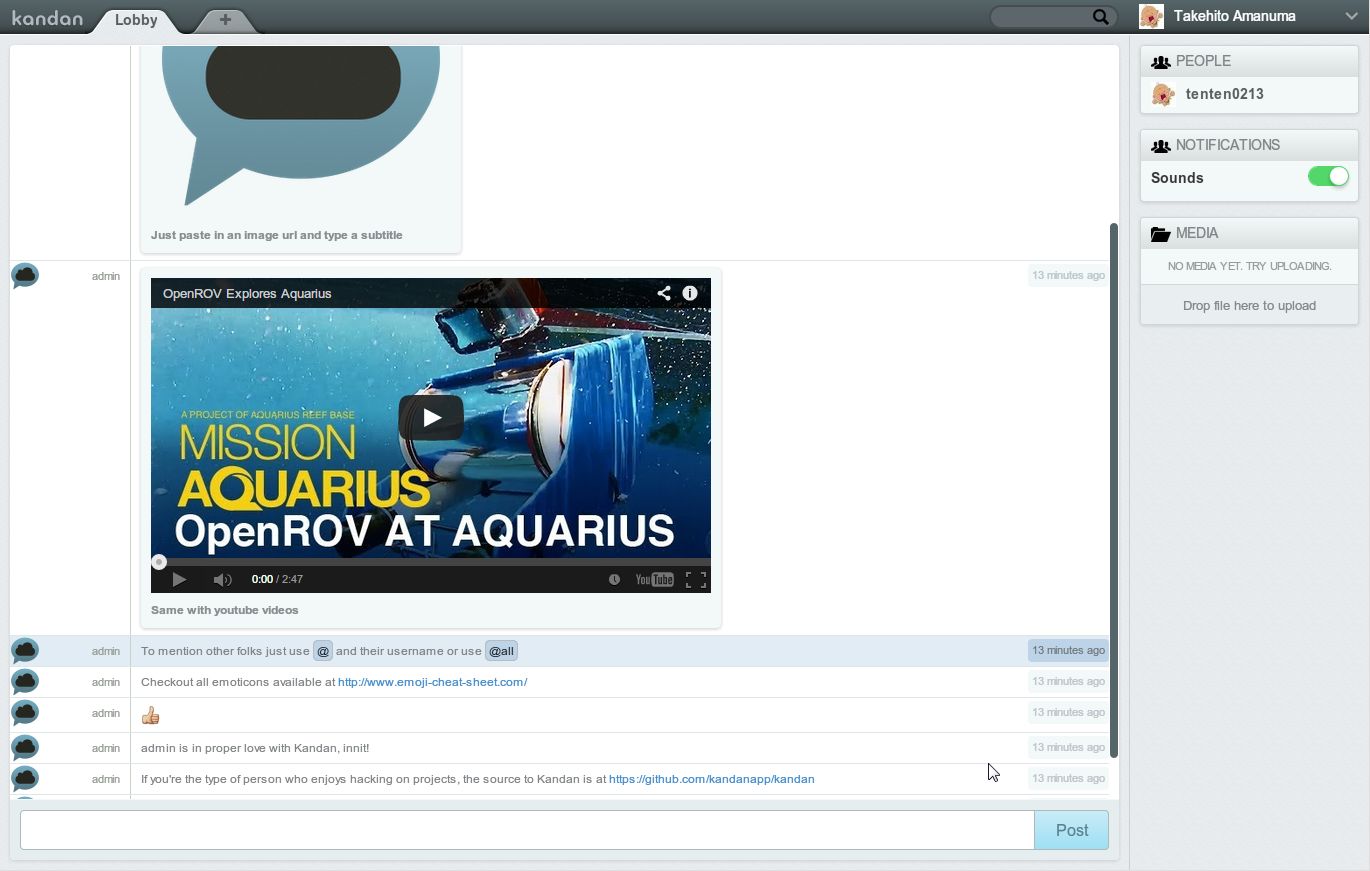The height and width of the screenshot is (871, 1370).
Task: Open a new channel with plus tab
Action: click(x=225, y=20)
